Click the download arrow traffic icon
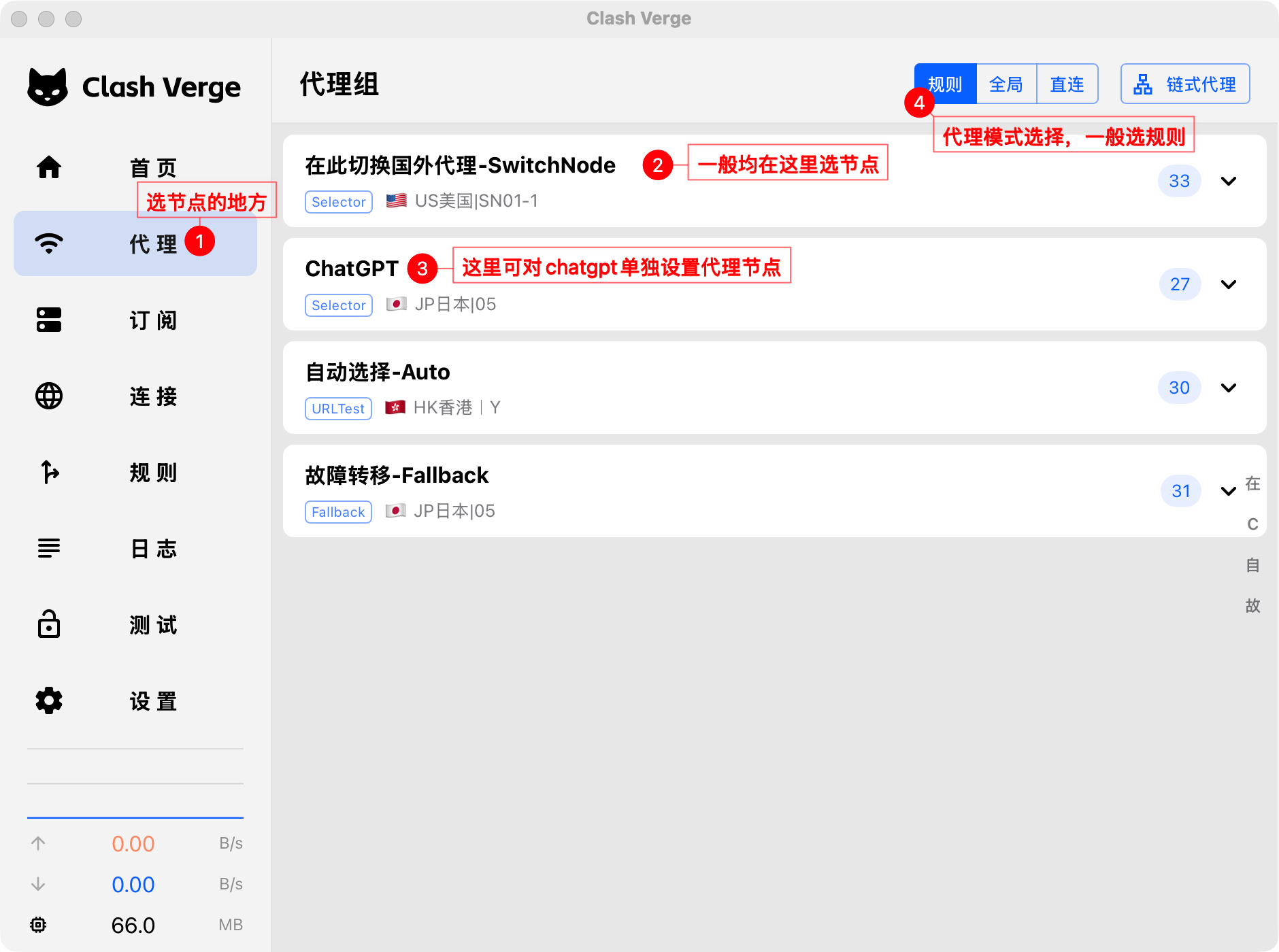Screen dimensions: 1279x952 click(38, 884)
